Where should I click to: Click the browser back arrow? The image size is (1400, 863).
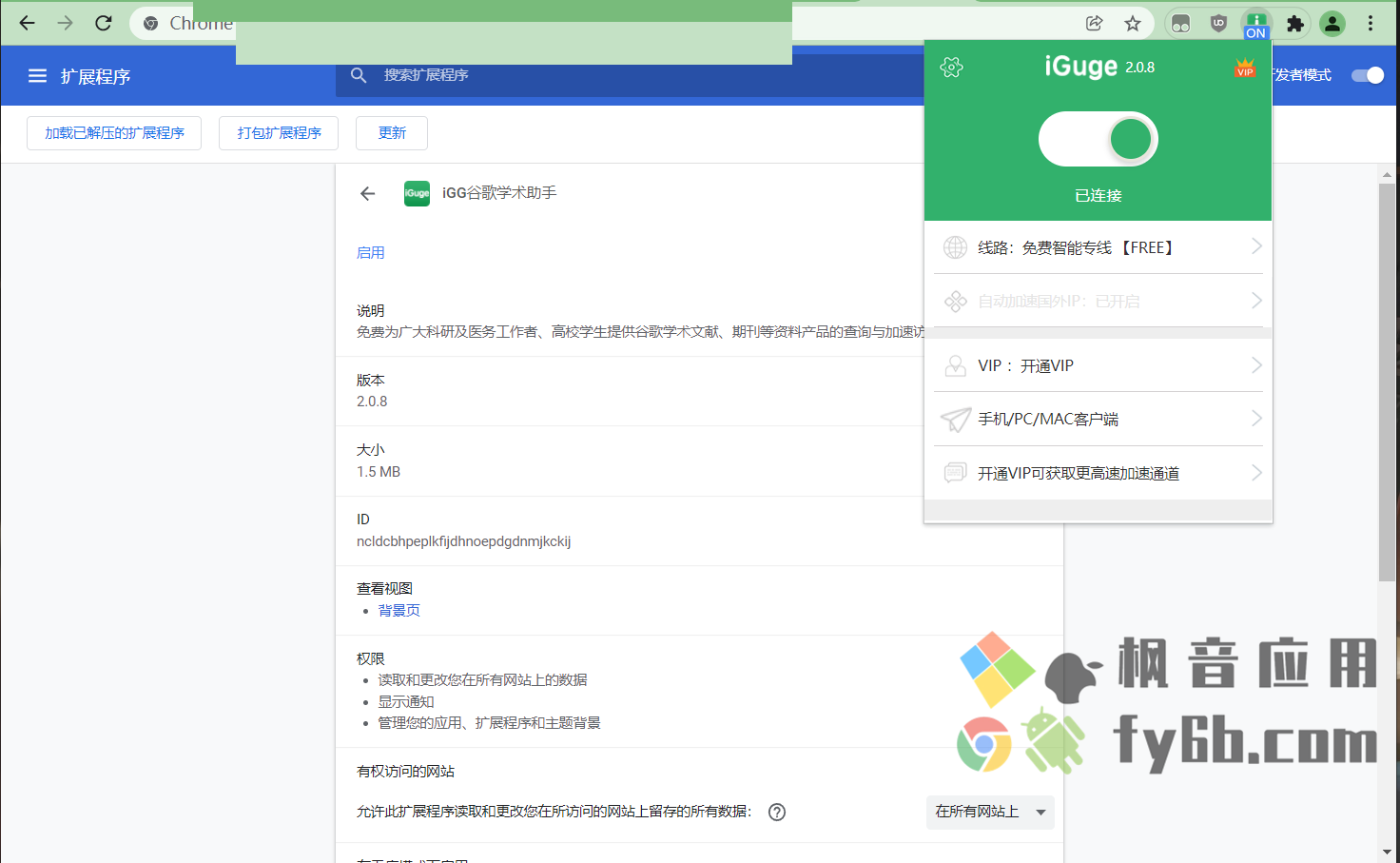coord(27,23)
